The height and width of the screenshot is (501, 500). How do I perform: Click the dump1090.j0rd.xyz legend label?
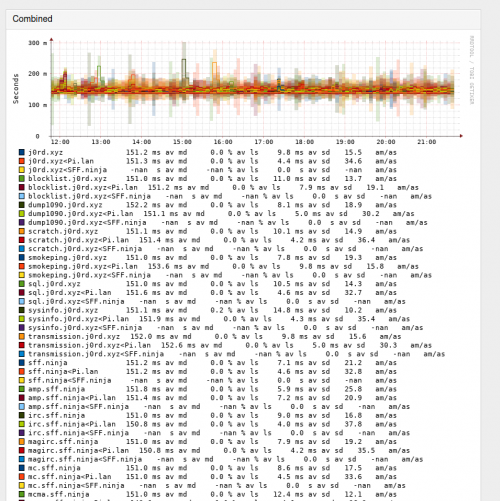click(65, 205)
